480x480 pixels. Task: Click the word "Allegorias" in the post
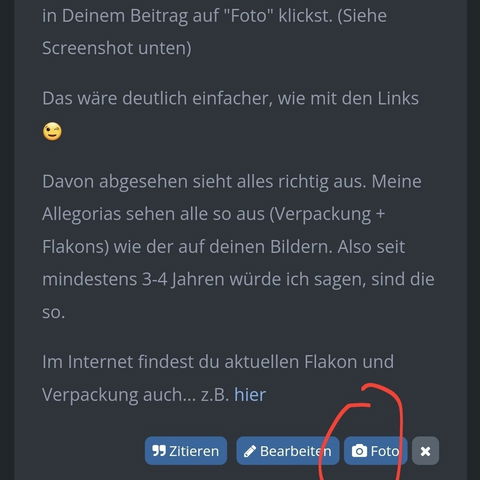81,214
